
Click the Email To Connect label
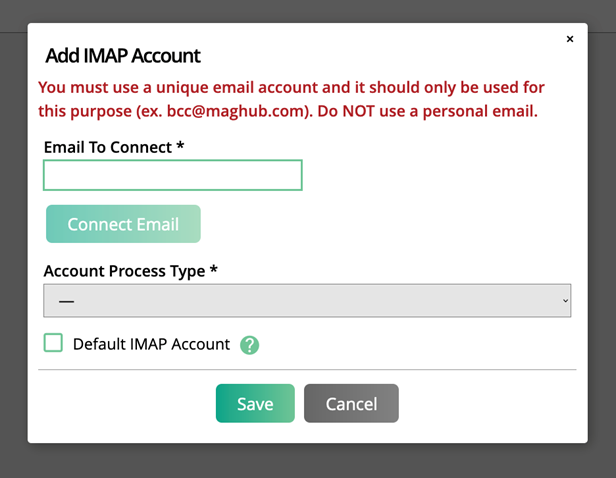pos(108,147)
